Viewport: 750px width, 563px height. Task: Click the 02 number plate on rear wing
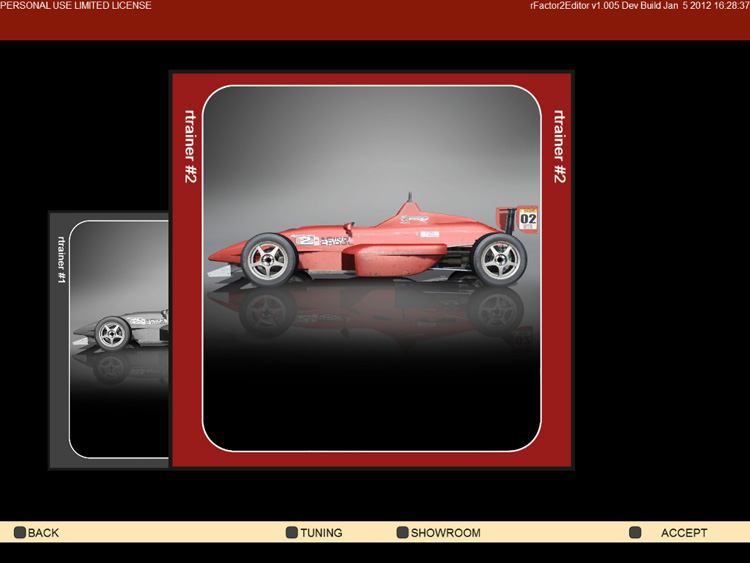tap(528, 219)
